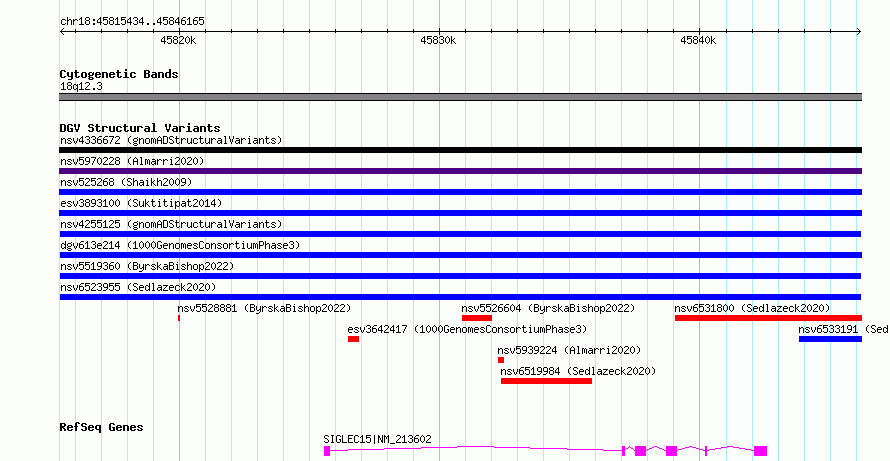Click the 45830k ruler tick label
The width and height of the screenshot is (890, 461).
click(438, 40)
